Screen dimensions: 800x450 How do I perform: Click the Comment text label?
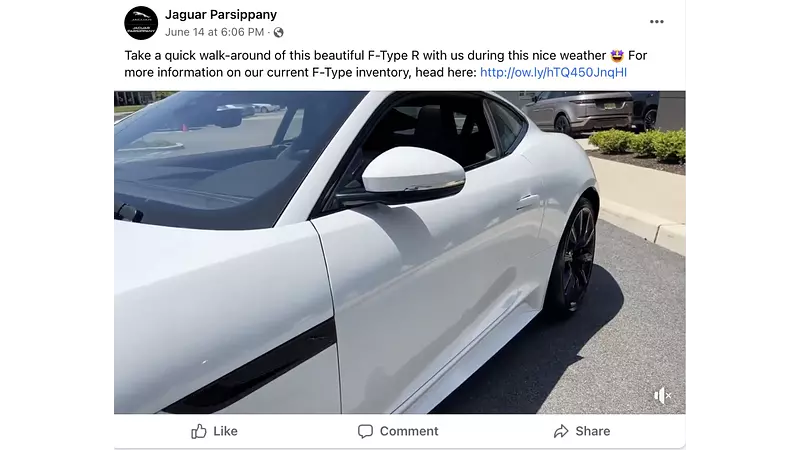click(409, 431)
